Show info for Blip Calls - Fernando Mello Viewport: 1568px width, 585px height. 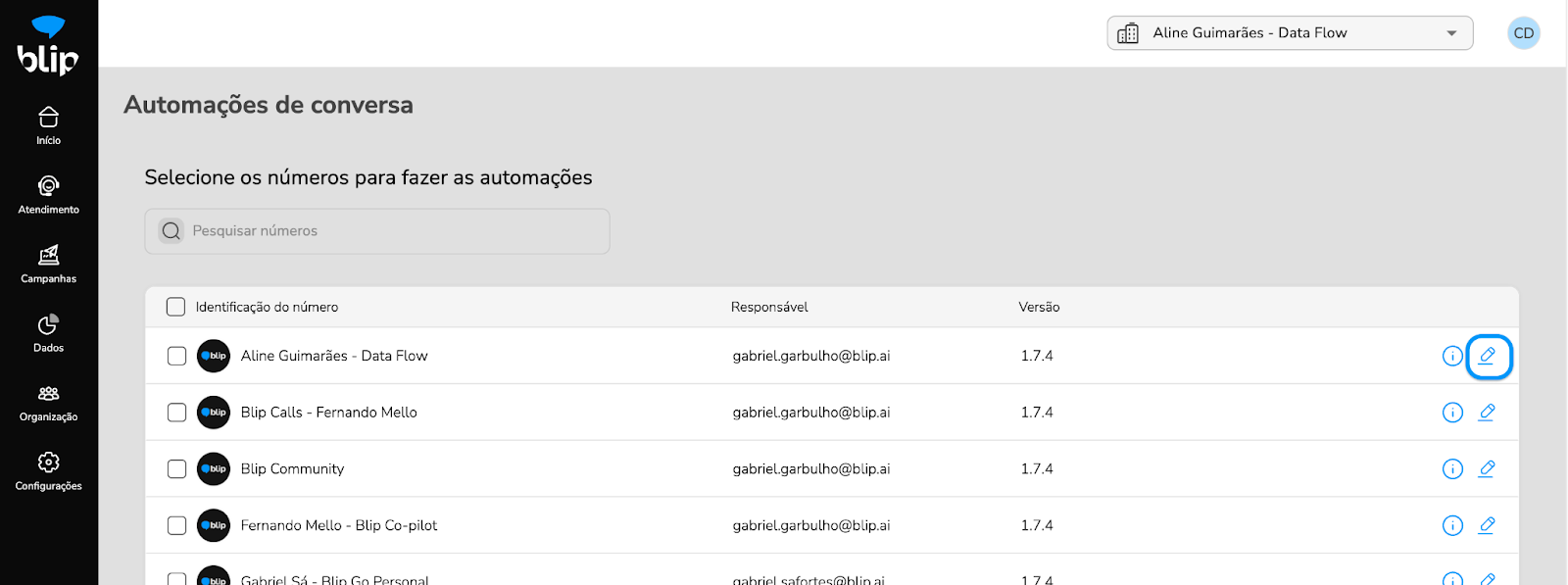point(1452,413)
